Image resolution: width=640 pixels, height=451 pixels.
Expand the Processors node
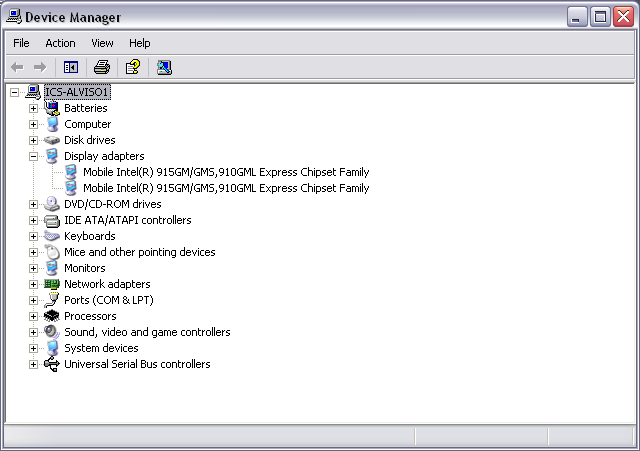pyautogui.click(x=33, y=316)
